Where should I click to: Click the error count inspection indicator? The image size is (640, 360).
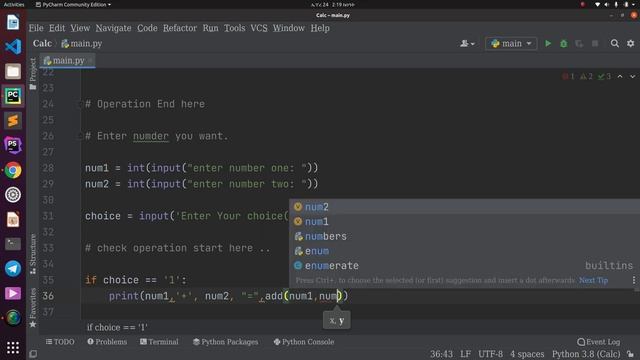point(568,76)
